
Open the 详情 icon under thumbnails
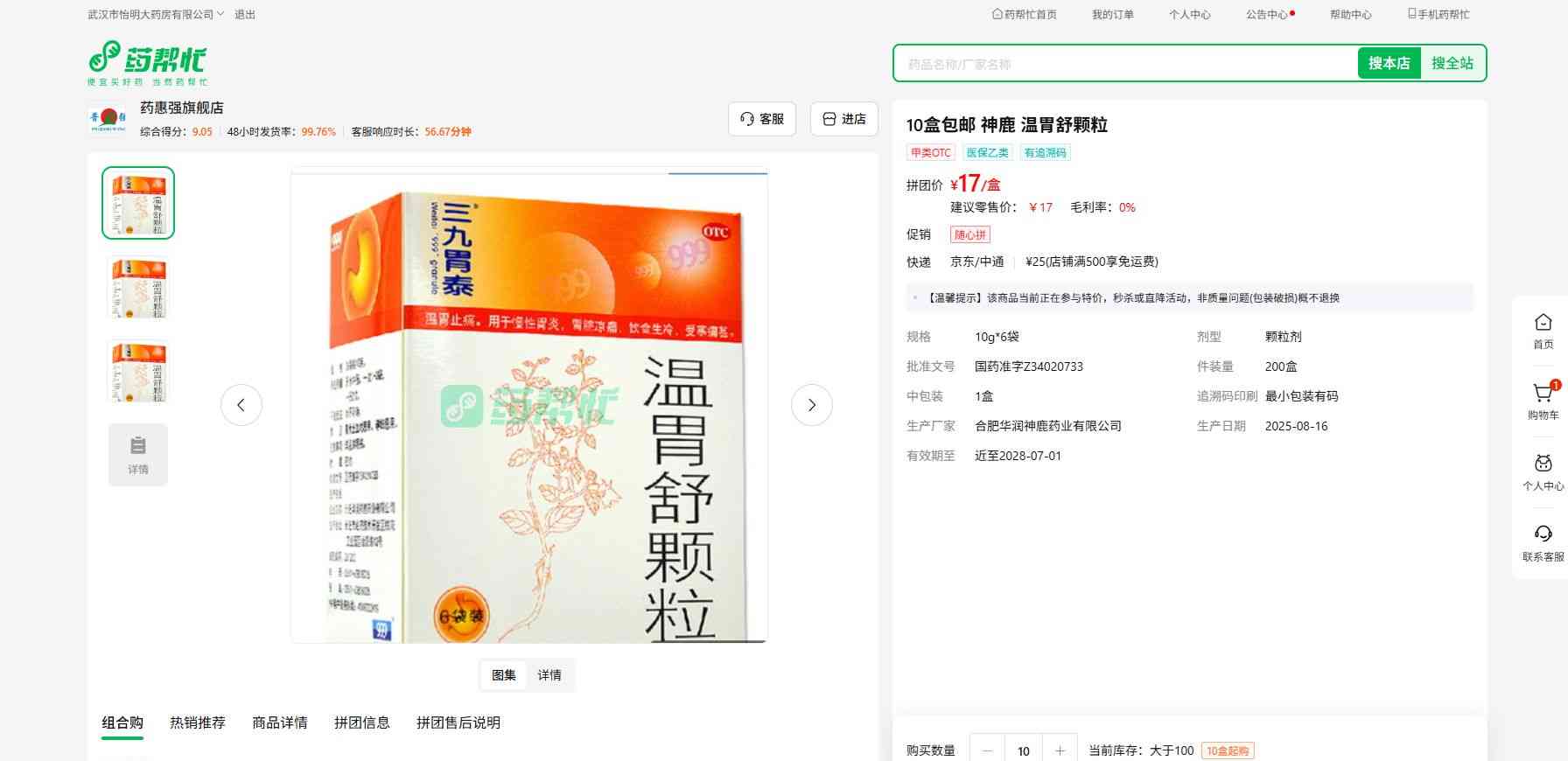point(138,455)
